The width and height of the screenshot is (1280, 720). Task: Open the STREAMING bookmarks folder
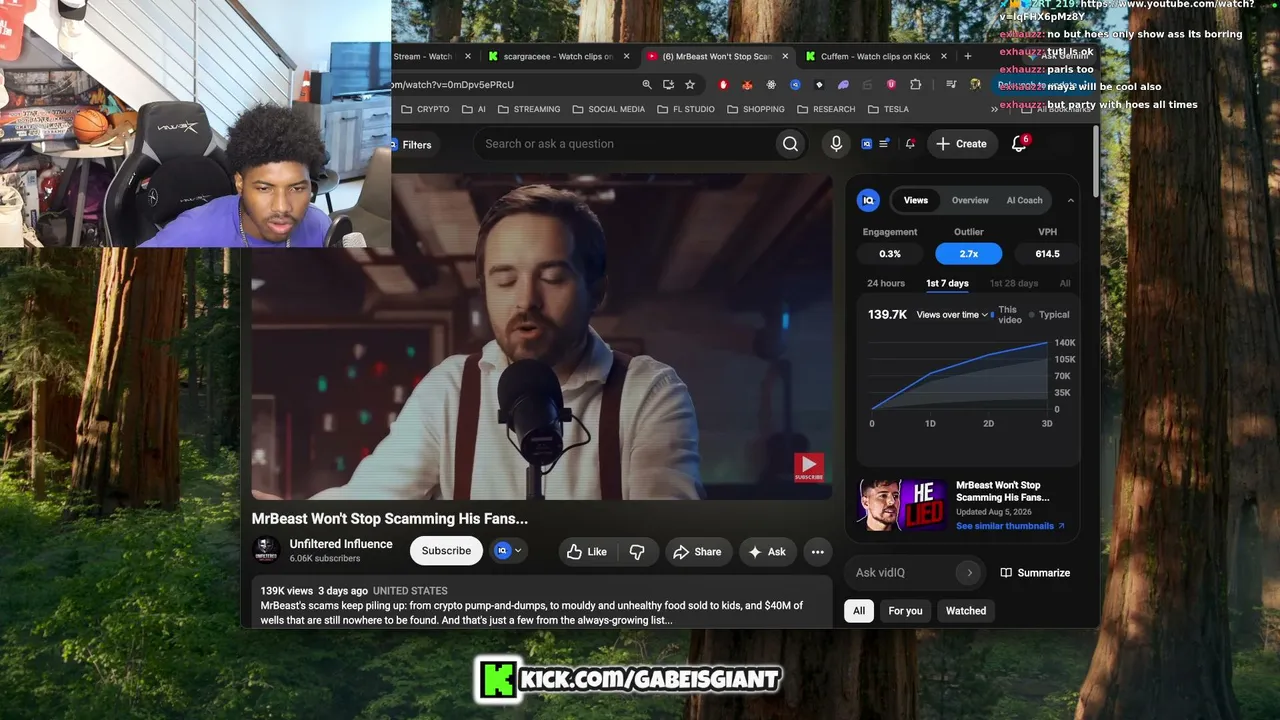[x=529, y=109]
